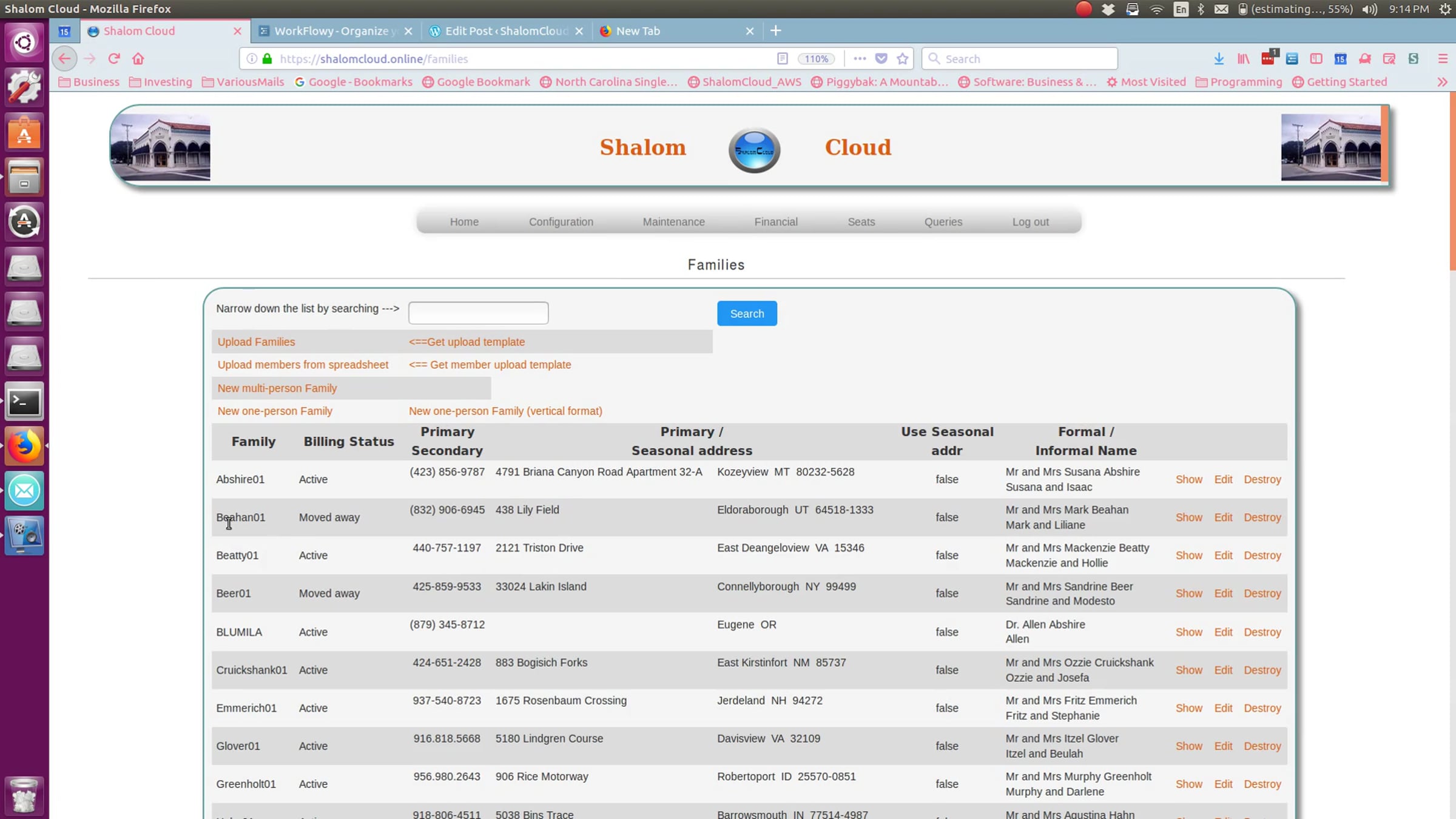Toggle reader view icon in address bar

782,58
